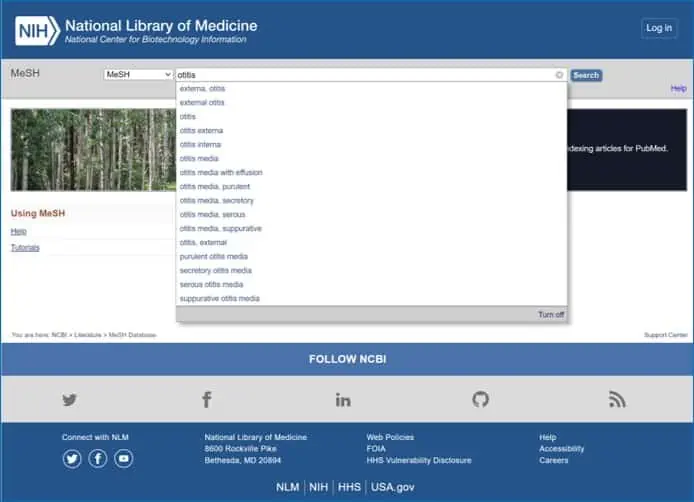Image resolution: width=694 pixels, height=502 pixels.
Task: Click the YouTube icon under Connect with NLM
Action: pyautogui.click(x=123, y=459)
